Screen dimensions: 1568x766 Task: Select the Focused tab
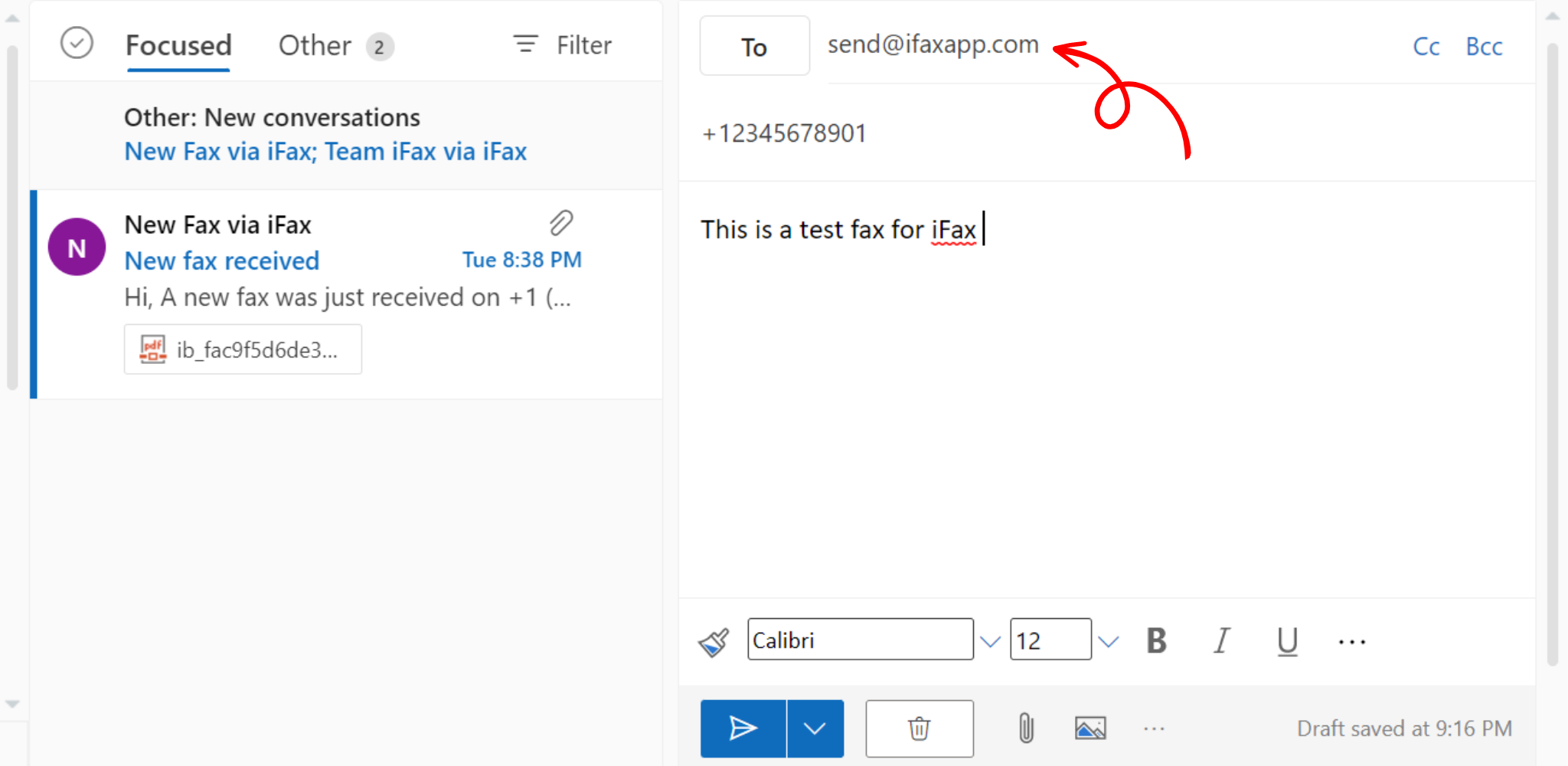pos(178,44)
